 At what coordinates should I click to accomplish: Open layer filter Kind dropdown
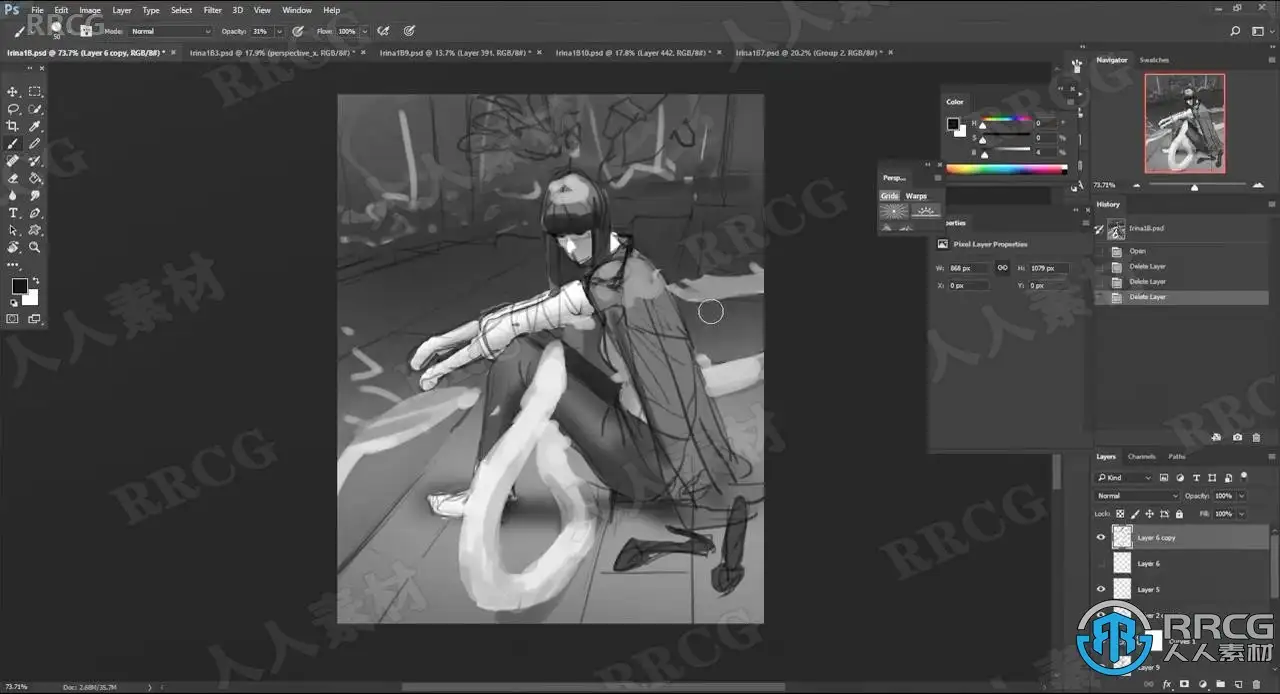1125,477
